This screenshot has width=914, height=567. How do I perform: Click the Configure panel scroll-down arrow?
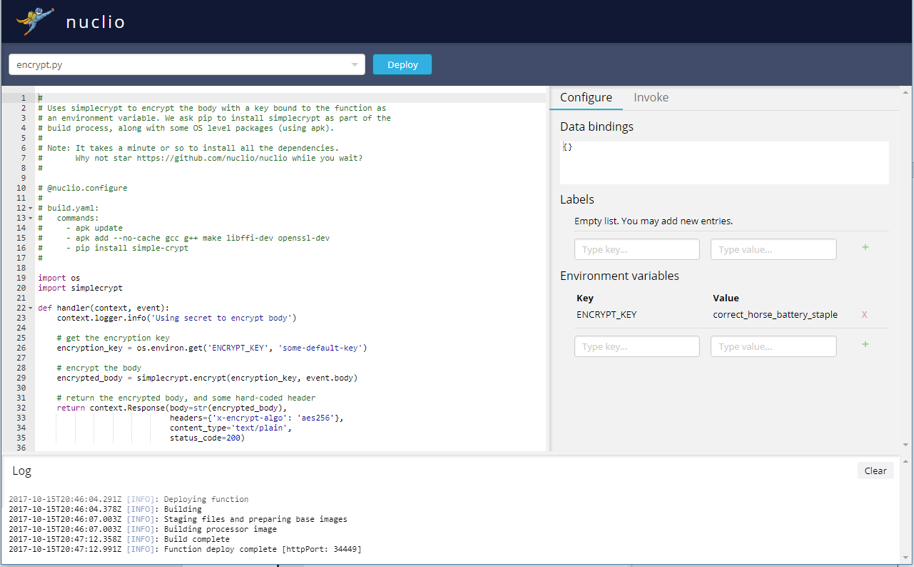pyautogui.click(x=906, y=445)
